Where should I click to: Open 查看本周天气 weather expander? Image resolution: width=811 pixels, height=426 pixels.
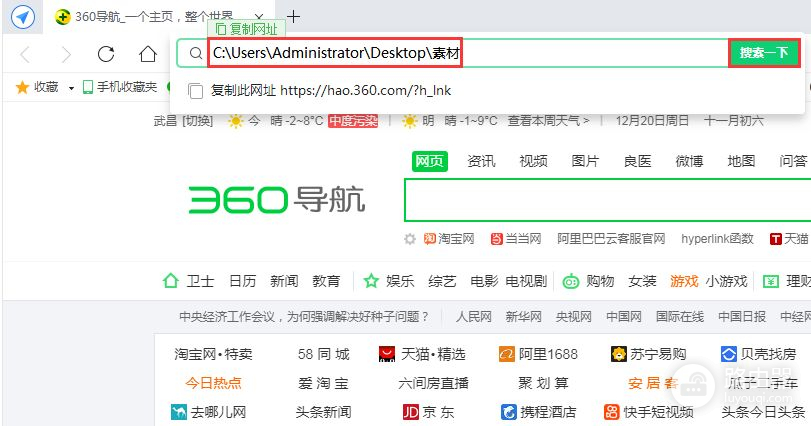click(548, 121)
